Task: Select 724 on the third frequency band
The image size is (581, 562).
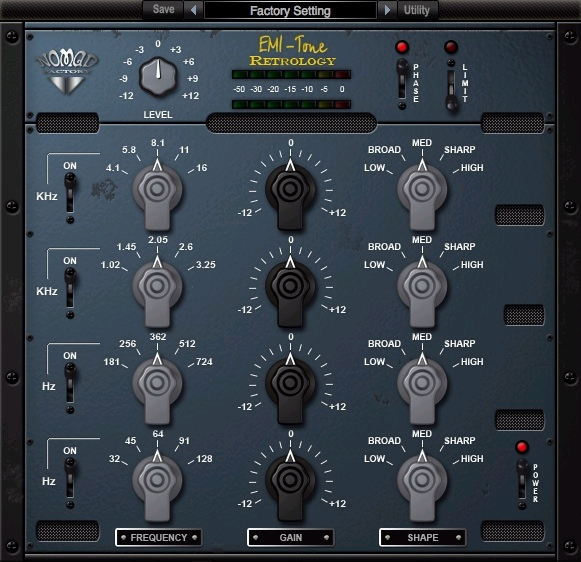Action: [204, 362]
